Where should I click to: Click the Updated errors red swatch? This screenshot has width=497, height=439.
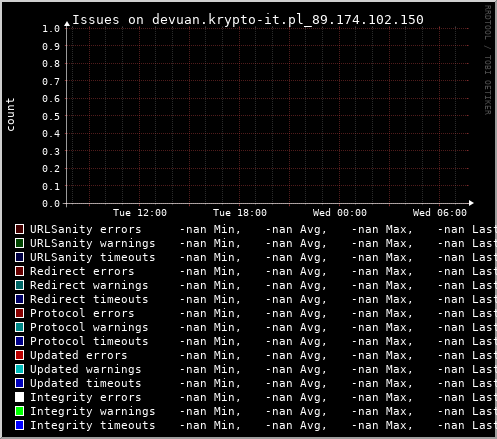tap(19, 355)
